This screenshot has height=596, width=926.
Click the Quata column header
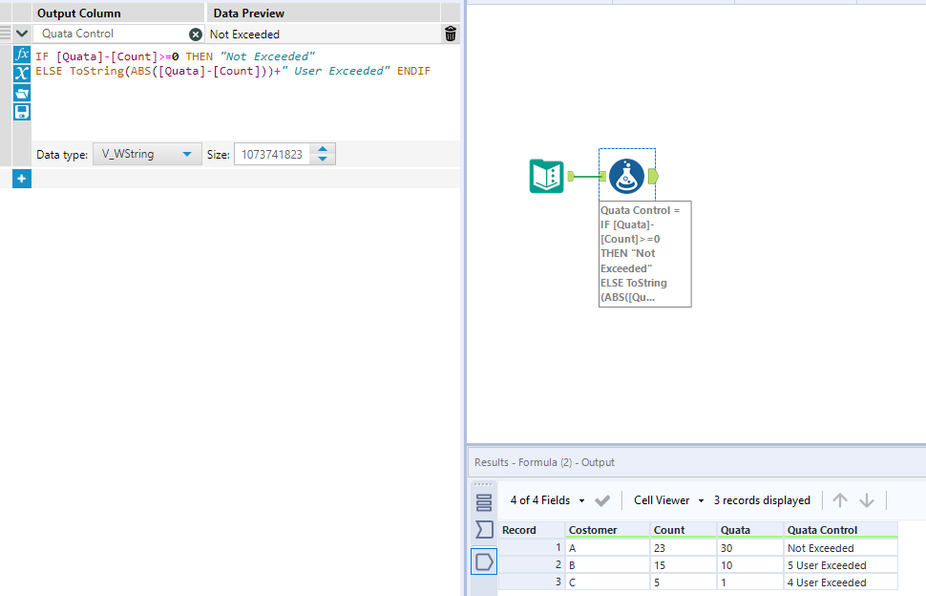750,530
